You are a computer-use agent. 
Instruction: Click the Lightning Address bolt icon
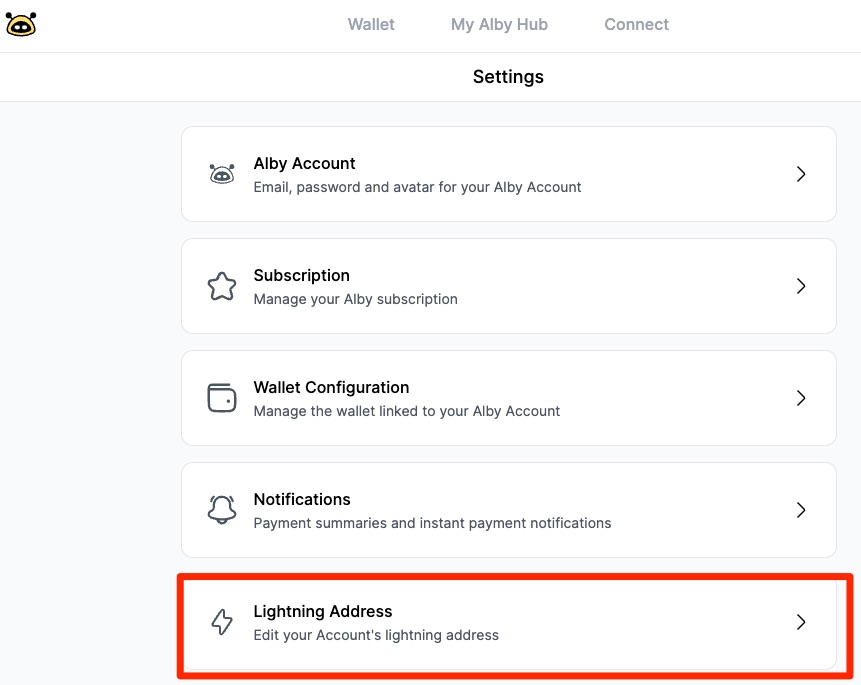click(222, 622)
